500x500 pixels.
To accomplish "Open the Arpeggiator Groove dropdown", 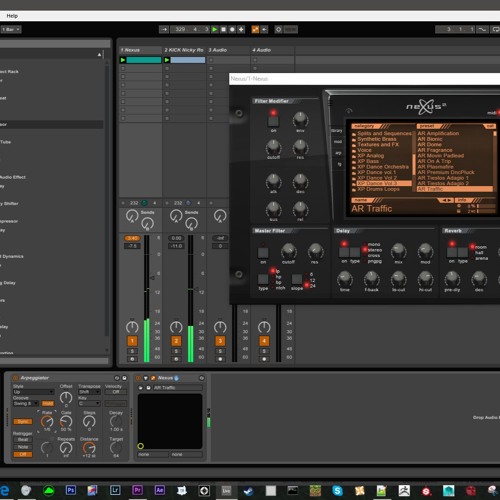I will [x=26, y=403].
